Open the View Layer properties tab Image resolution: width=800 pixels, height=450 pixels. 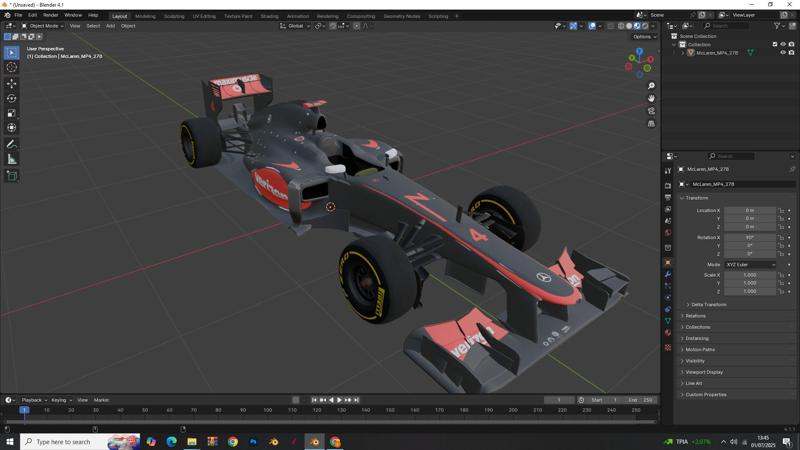[x=668, y=209]
